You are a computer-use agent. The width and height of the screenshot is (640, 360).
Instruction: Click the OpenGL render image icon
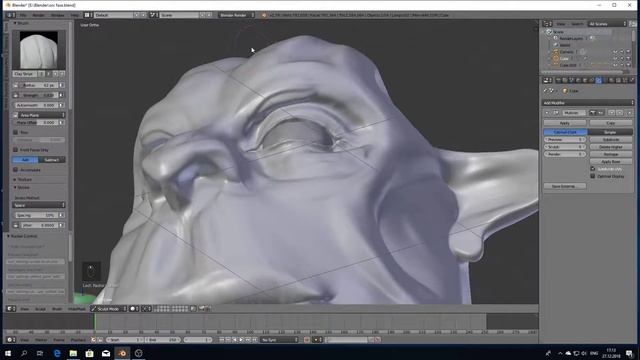(202, 309)
